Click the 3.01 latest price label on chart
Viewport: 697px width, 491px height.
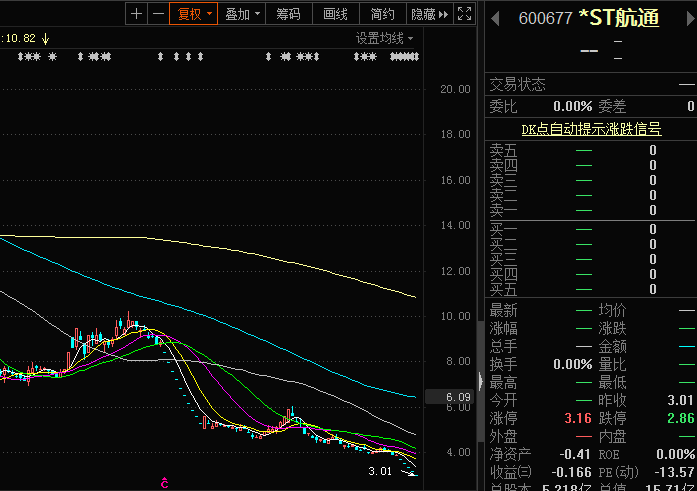coord(380,471)
